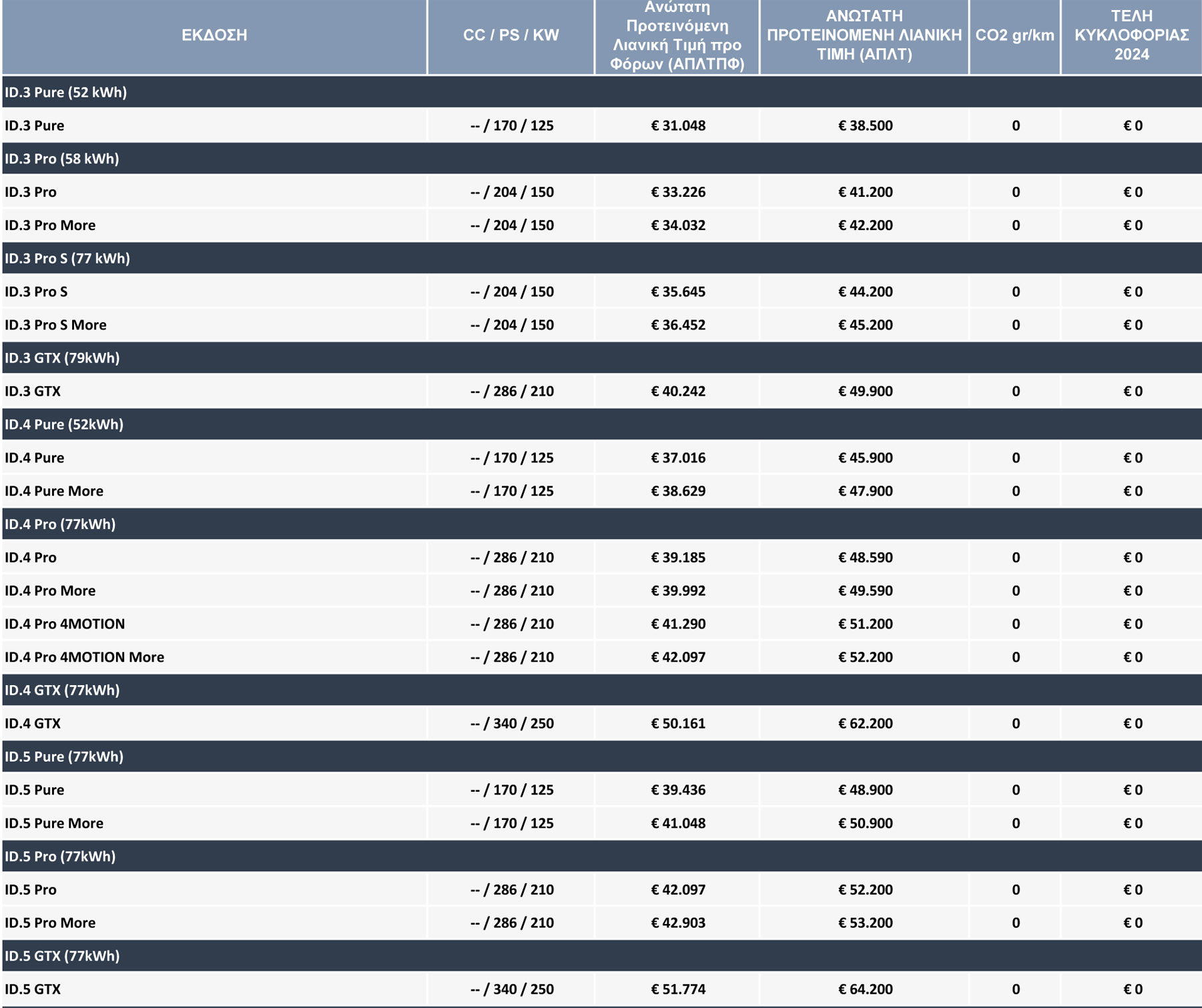Select the ID.3 Pure (52 kWh) group row
This screenshot has width=1202, height=1008.
[x=602, y=92]
